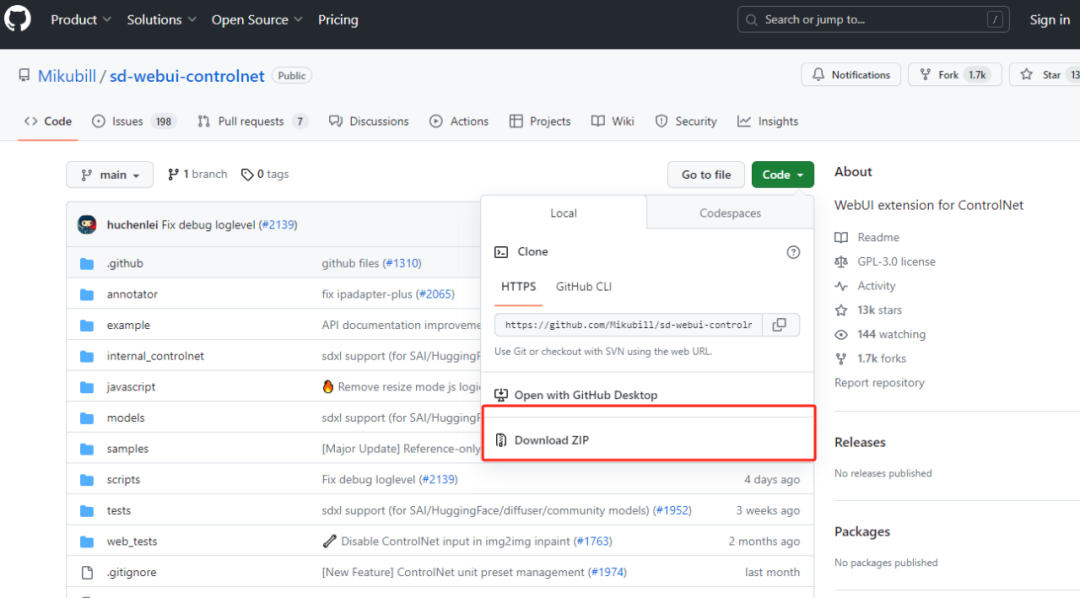1080x598 pixels.
Task: Open the Security tab
Action: pos(686,121)
